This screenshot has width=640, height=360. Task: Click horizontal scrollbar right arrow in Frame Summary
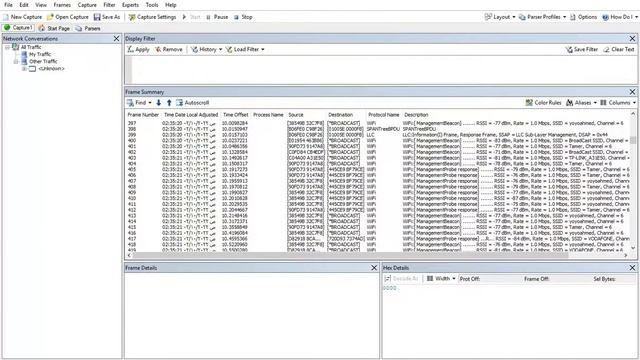[626, 255]
